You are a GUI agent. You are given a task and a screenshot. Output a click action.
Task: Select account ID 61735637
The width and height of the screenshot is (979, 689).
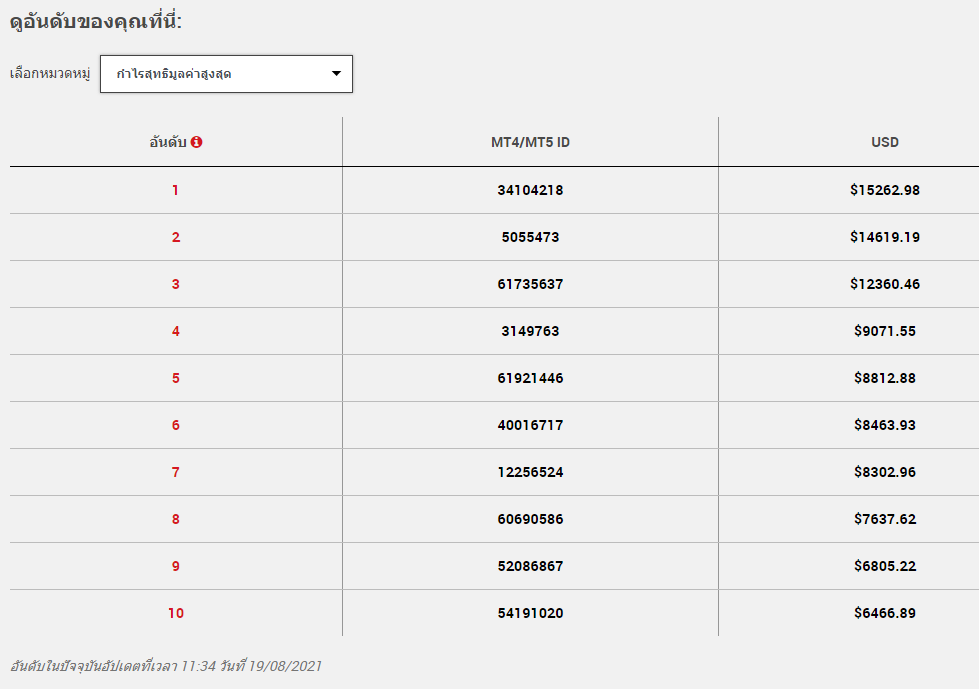(530, 284)
